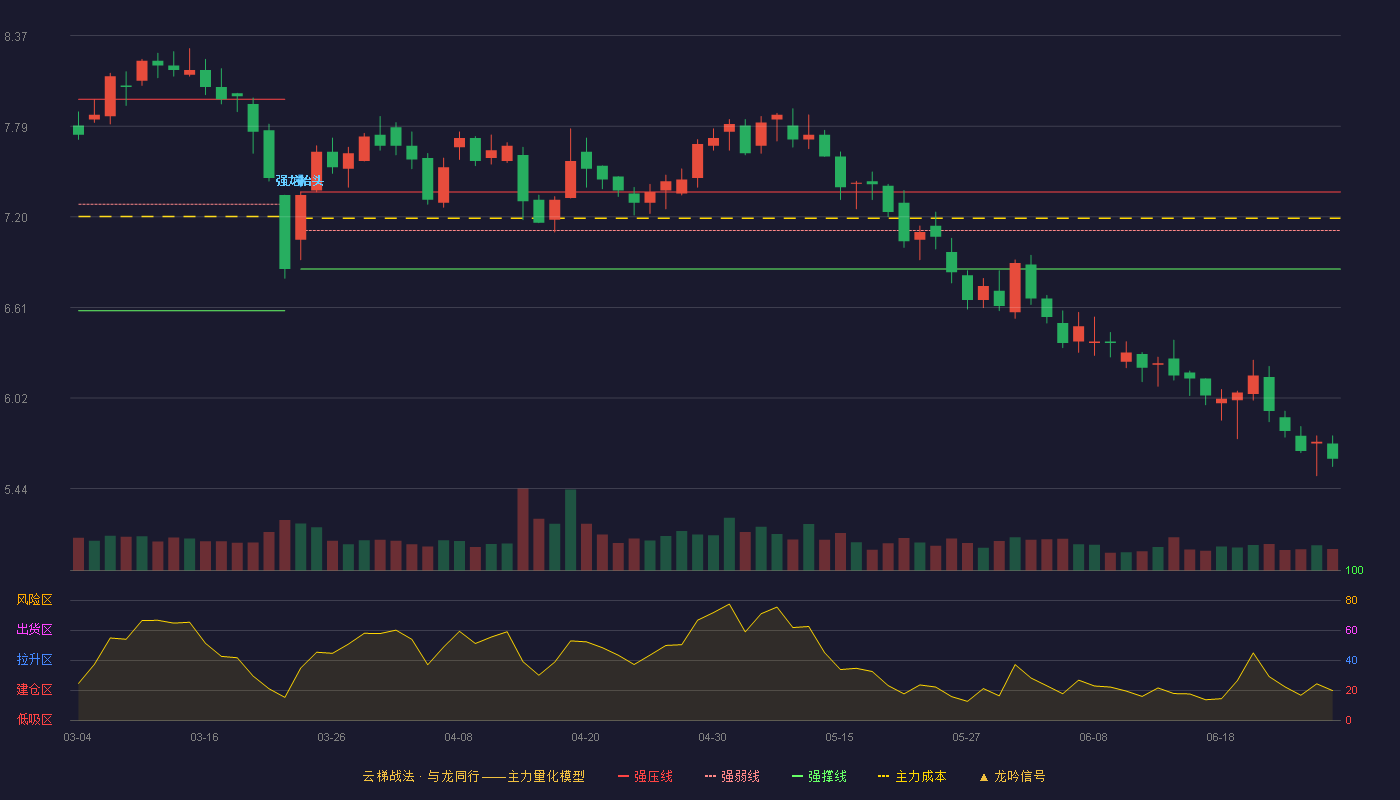Toggle the 龙吟信号 triangle legend entry
1400x800 pixels.
click(x=1012, y=776)
